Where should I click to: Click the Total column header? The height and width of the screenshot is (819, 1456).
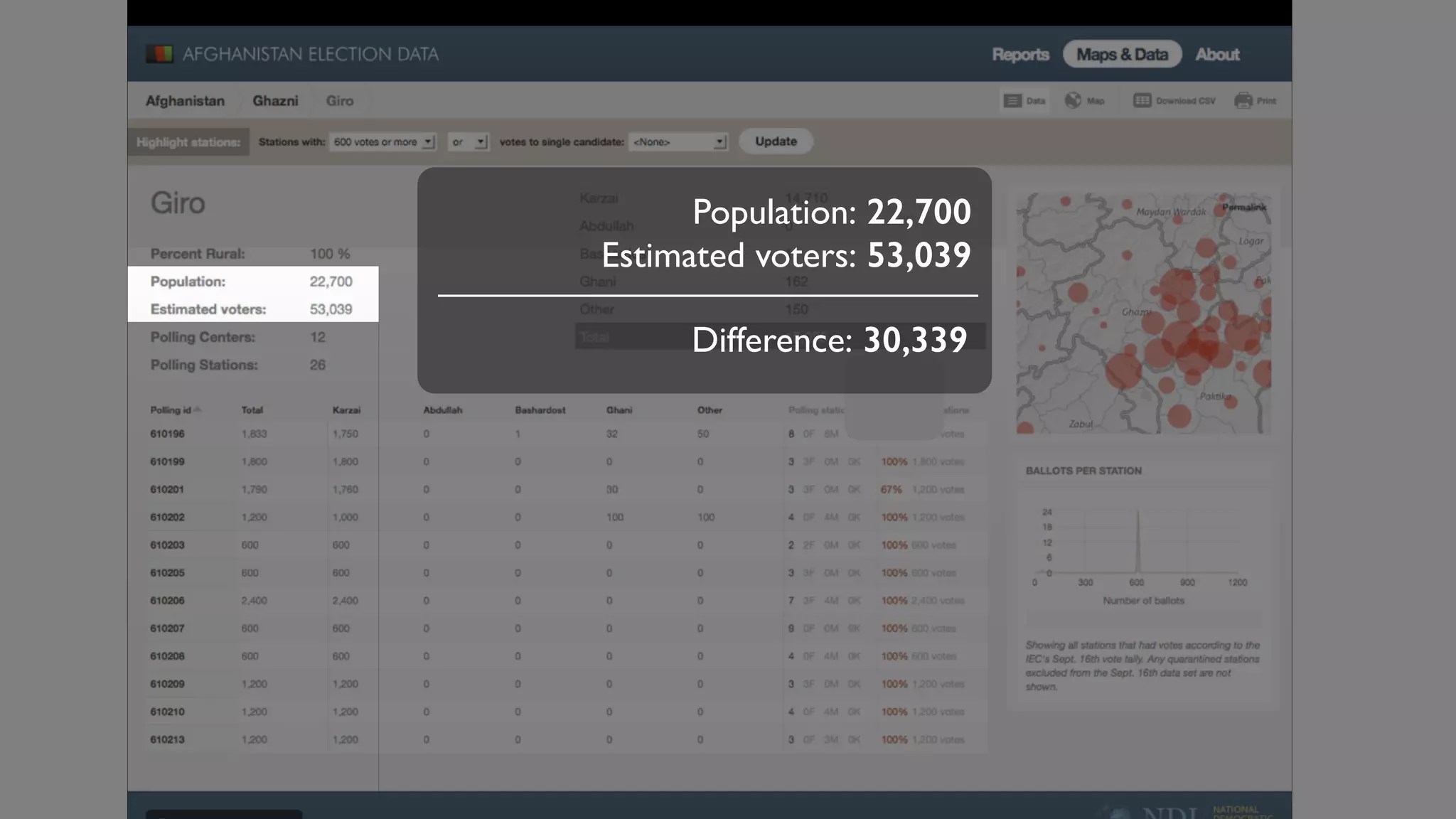click(252, 410)
